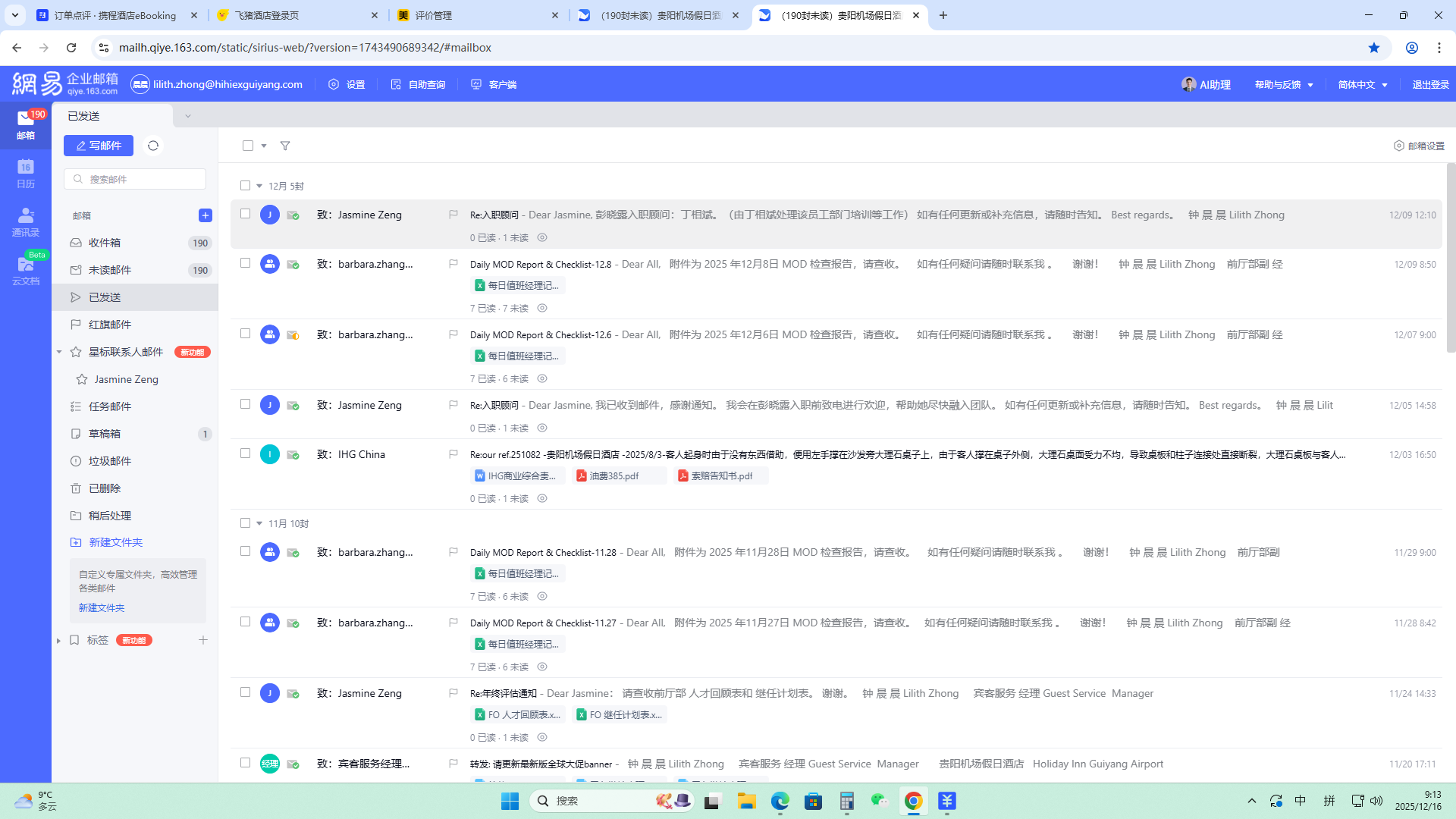This screenshot has width=1456, height=819.
Task: Collapse the November email group
Action: tap(259, 523)
